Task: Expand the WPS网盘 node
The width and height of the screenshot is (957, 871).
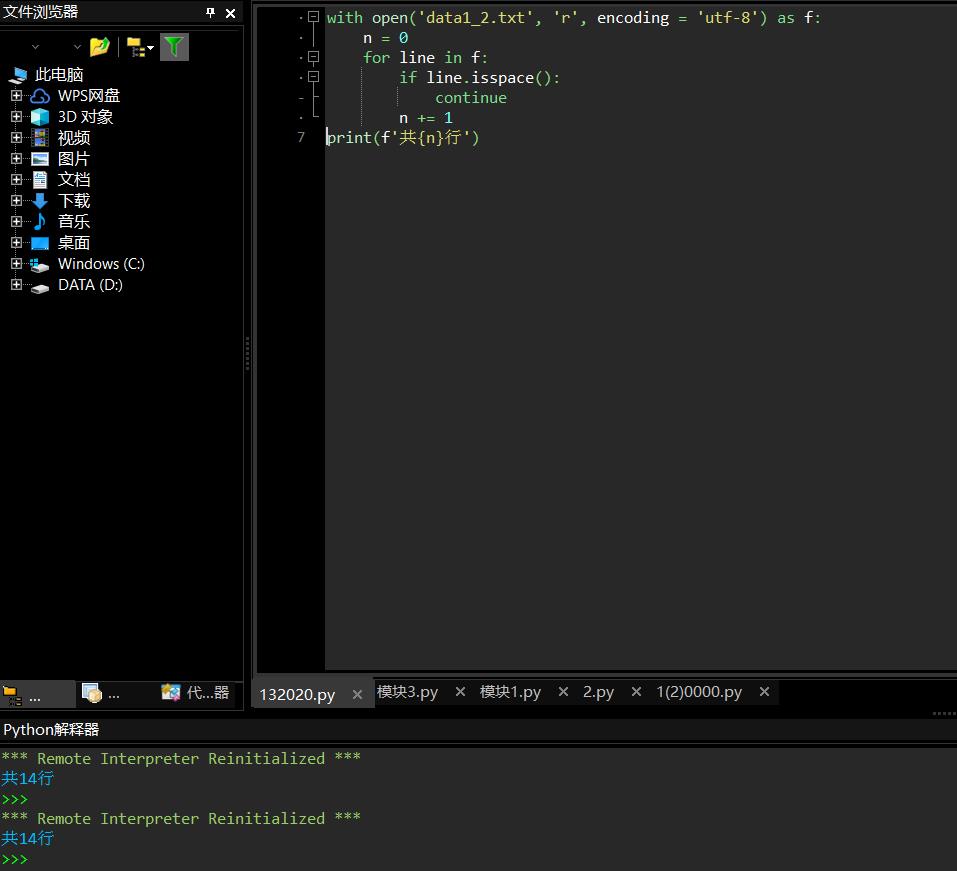Action: pyautogui.click(x=16, y=95)
